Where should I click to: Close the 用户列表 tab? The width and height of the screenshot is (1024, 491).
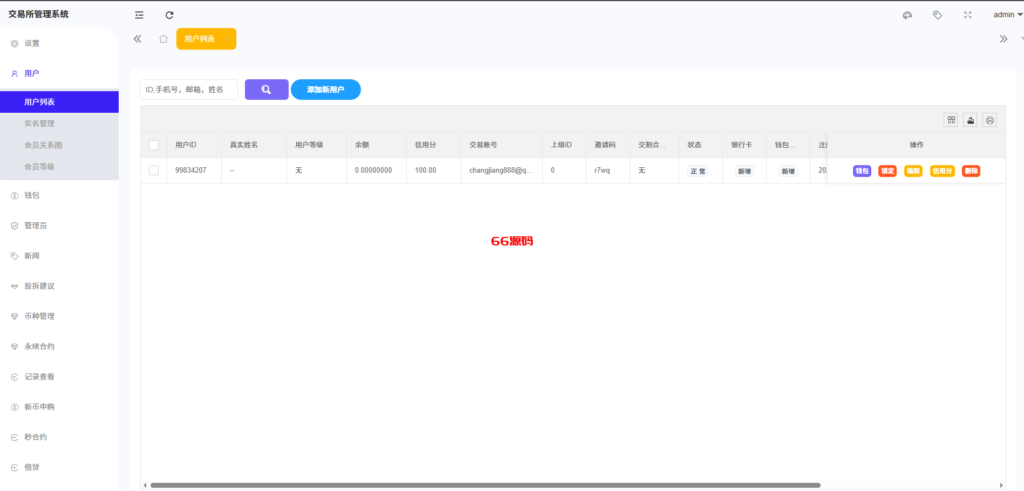227,39
